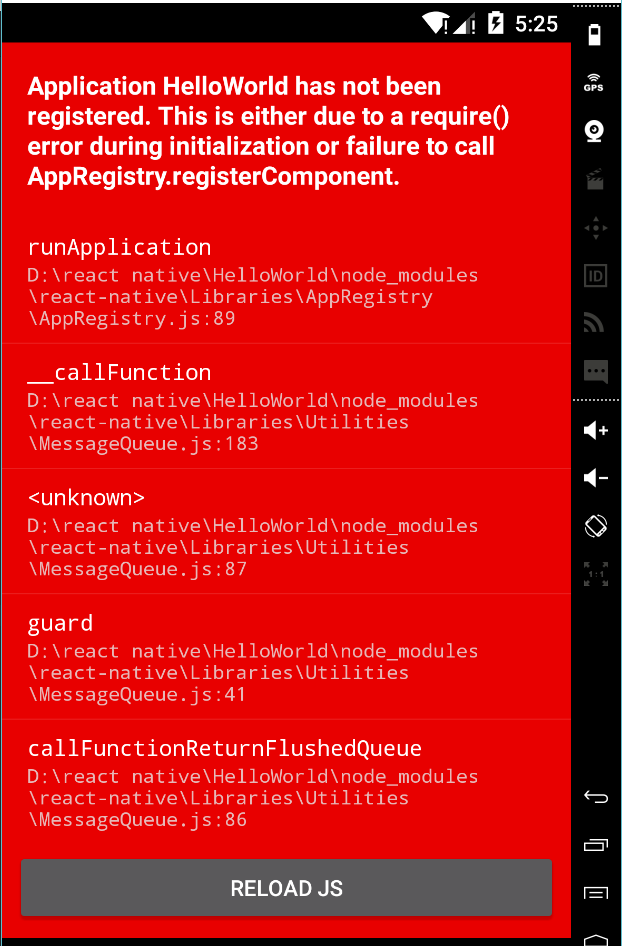This screenshot has width=622, height=946.
Task: Tap the charging battery status icon
Action: click(495, 24)
